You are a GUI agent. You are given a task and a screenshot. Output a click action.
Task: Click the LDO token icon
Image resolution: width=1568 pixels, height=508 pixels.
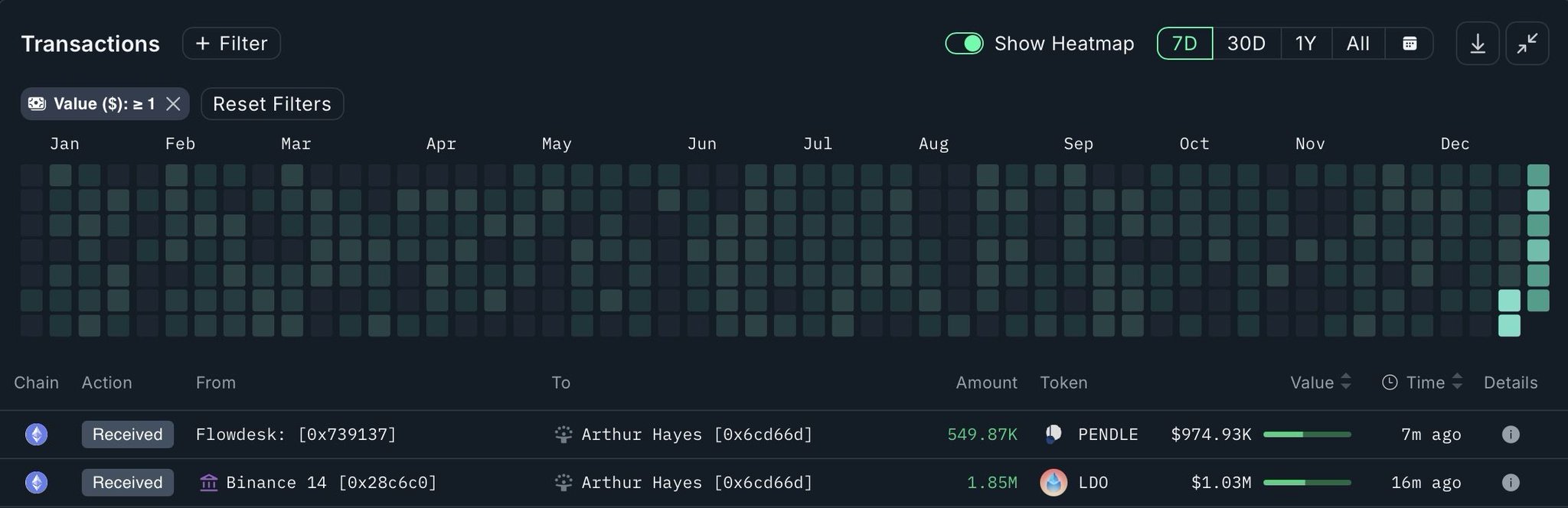(x=1053, y=483)
